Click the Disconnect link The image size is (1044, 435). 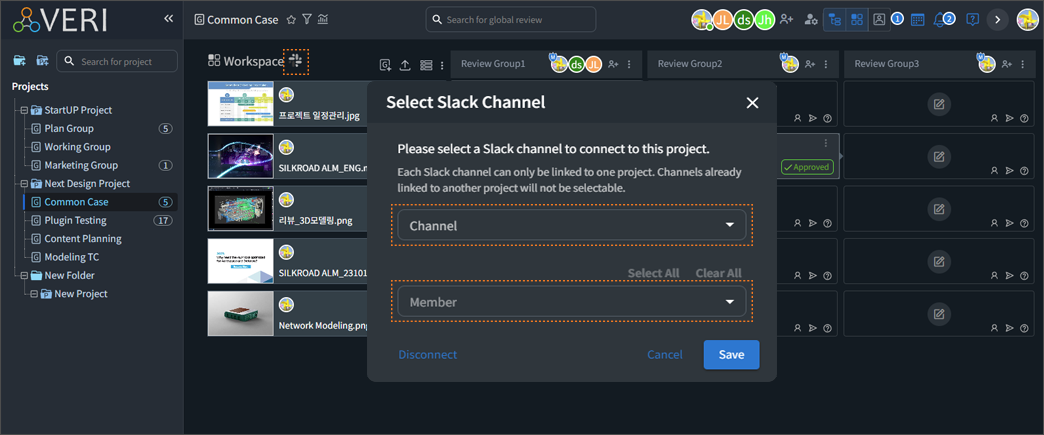click(427, 355)
